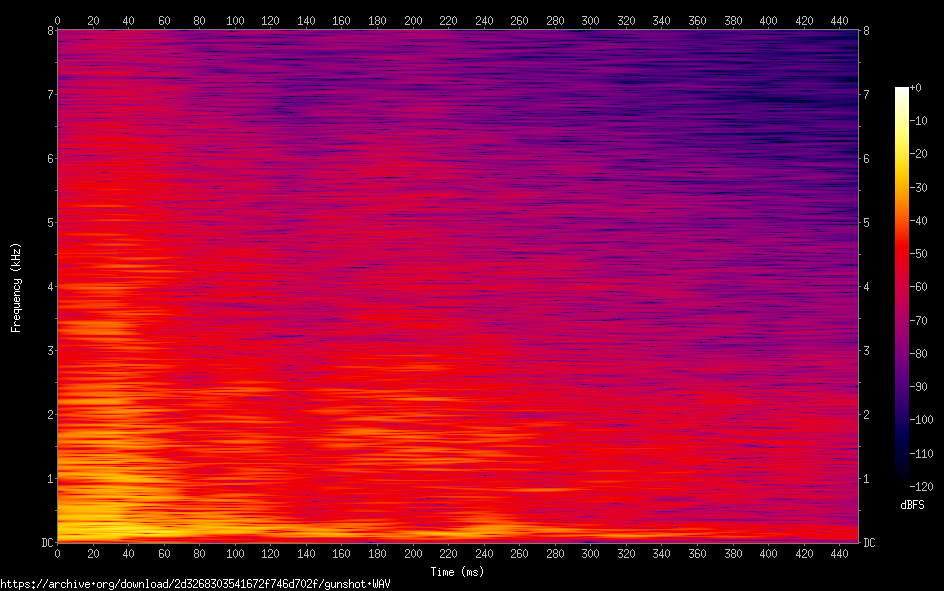Click the 360 ms tick on the top axis
944x591 pixels.
tap(698, 20)
